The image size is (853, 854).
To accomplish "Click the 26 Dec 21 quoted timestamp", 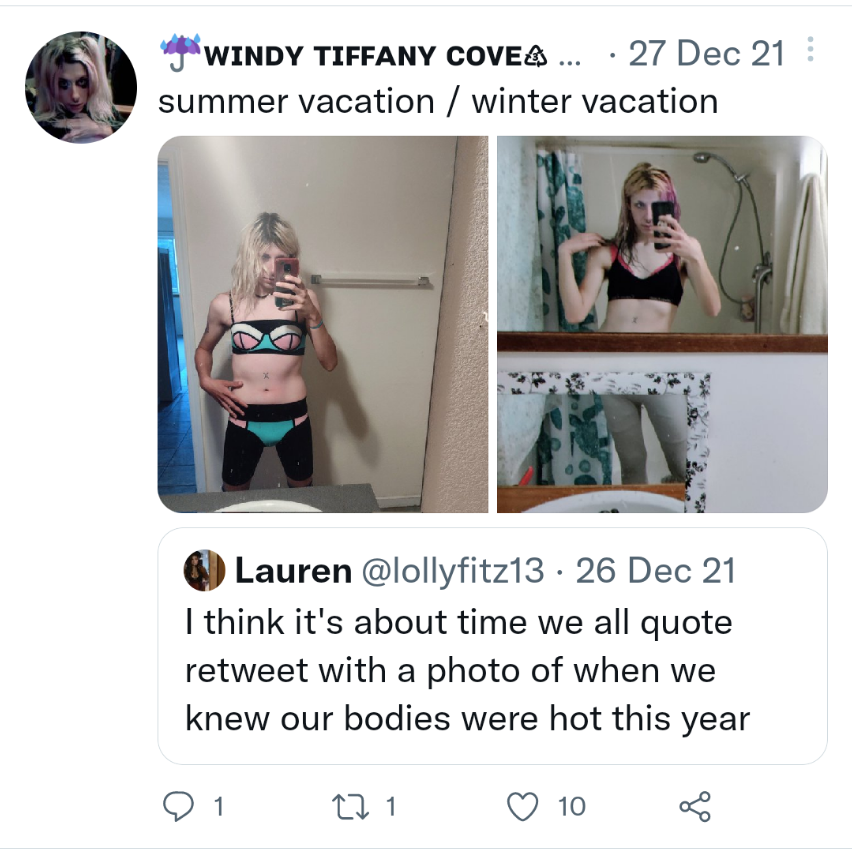I will point(655,571).
